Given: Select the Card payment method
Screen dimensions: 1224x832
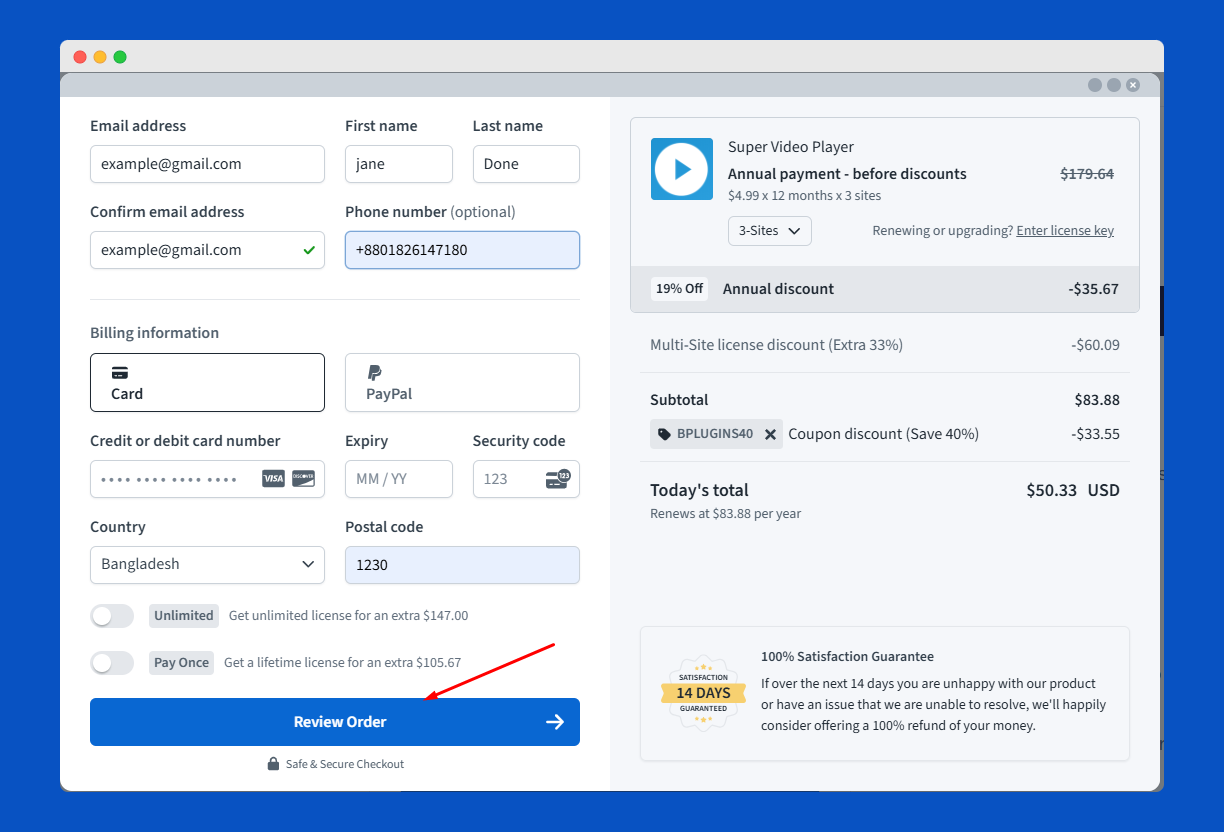Looking at the screenshot, I should click(207, 382).
